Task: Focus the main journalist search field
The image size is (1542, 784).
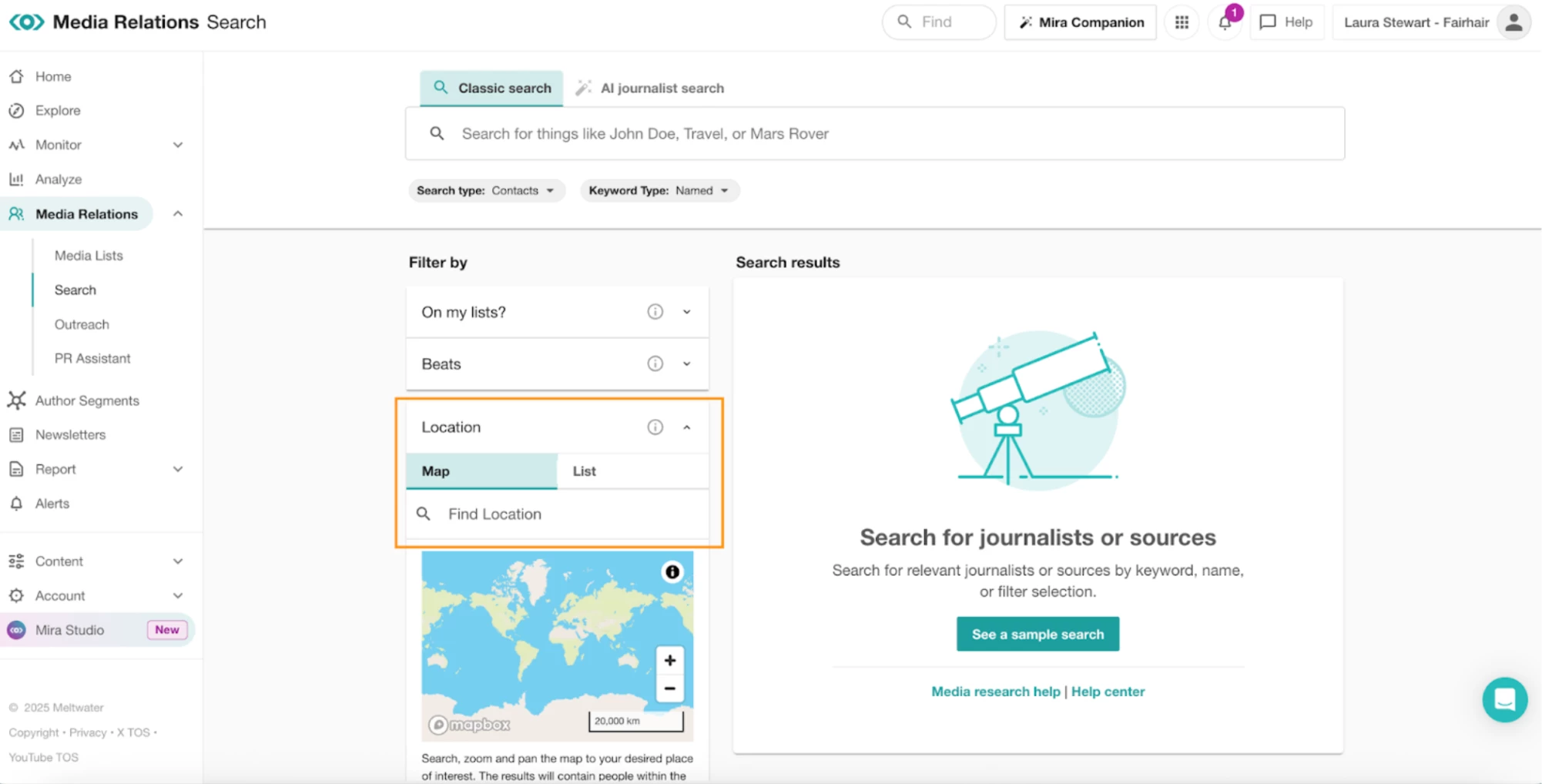Action: coord(875,134)
